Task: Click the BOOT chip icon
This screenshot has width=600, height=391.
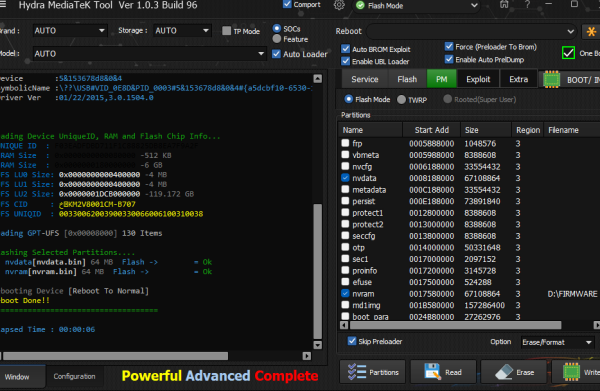Action: point(551,80)
